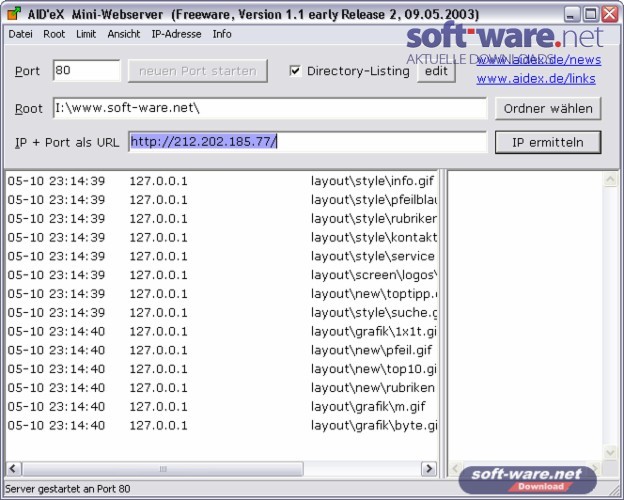Select the log row with layout\screen\logos
This screenshot has height=500, width=624.
click(x=222, y=275)
